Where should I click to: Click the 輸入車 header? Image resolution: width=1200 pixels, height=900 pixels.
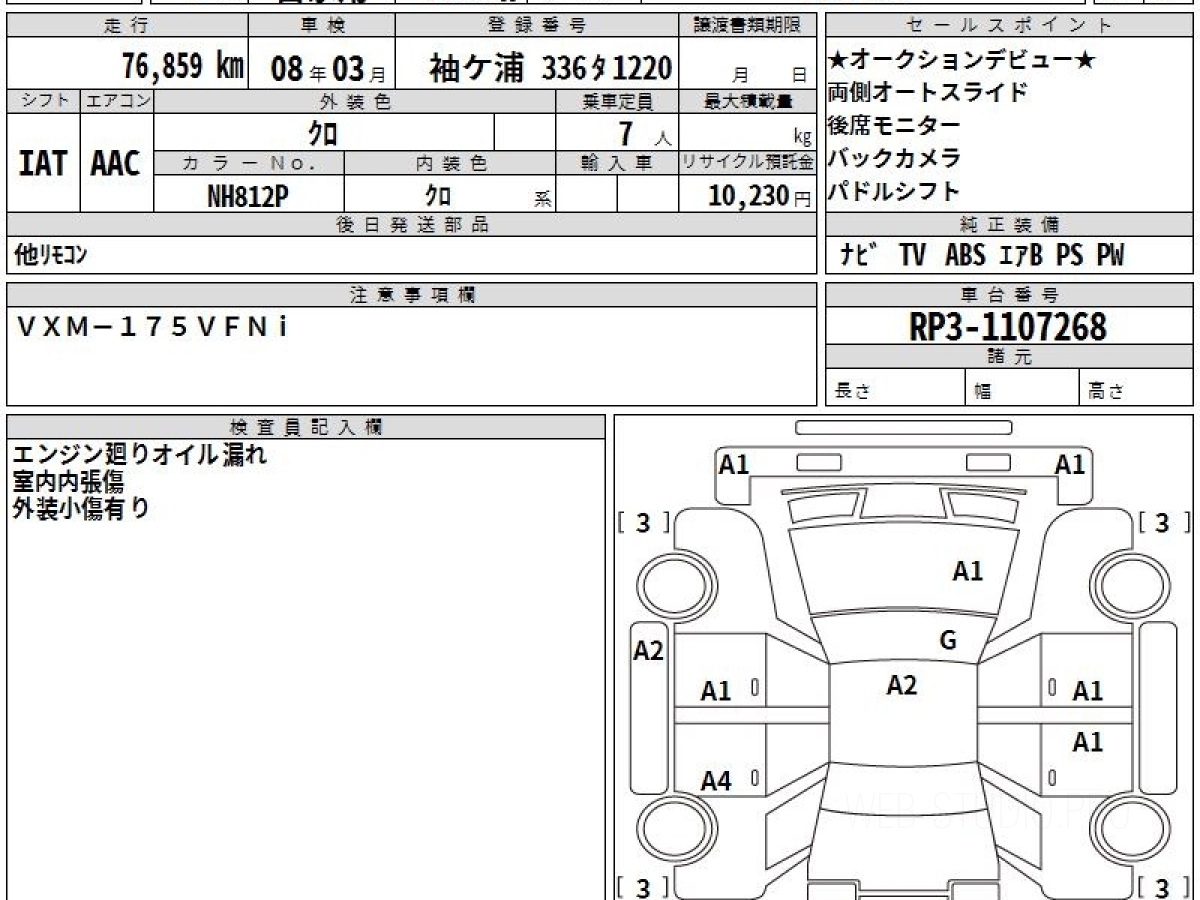tap(616, 163)
